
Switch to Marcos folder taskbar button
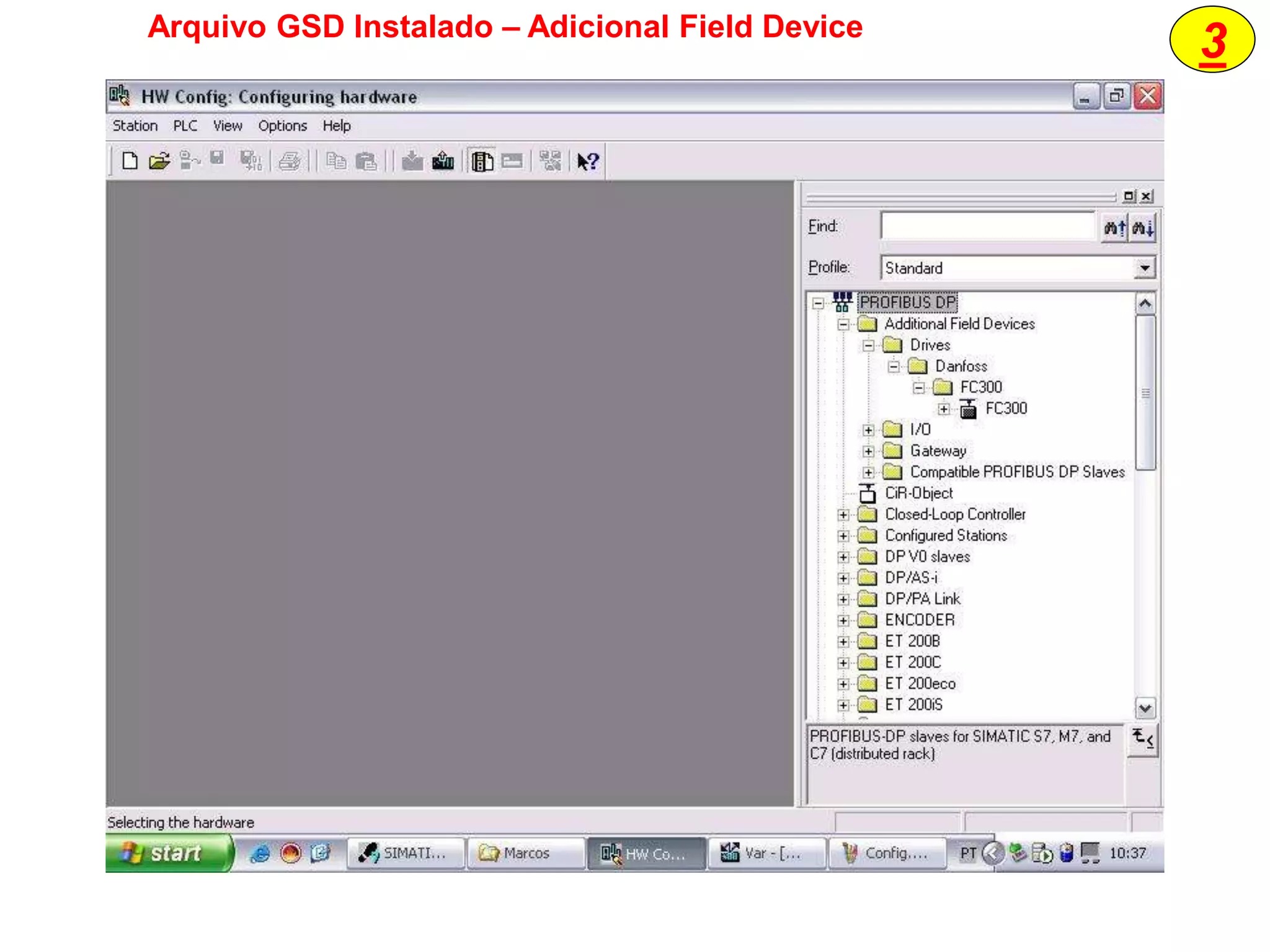point(525,853)
